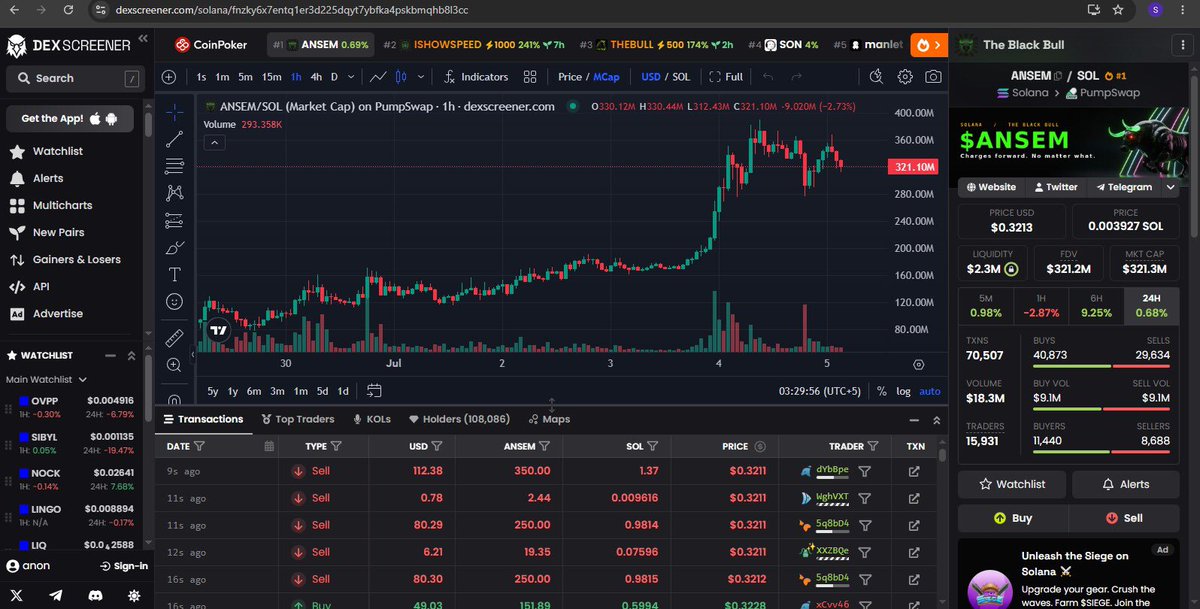Take a chart snapshot with camera icon
The width and height of the screenshot is (1200, 609).
(933, 77)
